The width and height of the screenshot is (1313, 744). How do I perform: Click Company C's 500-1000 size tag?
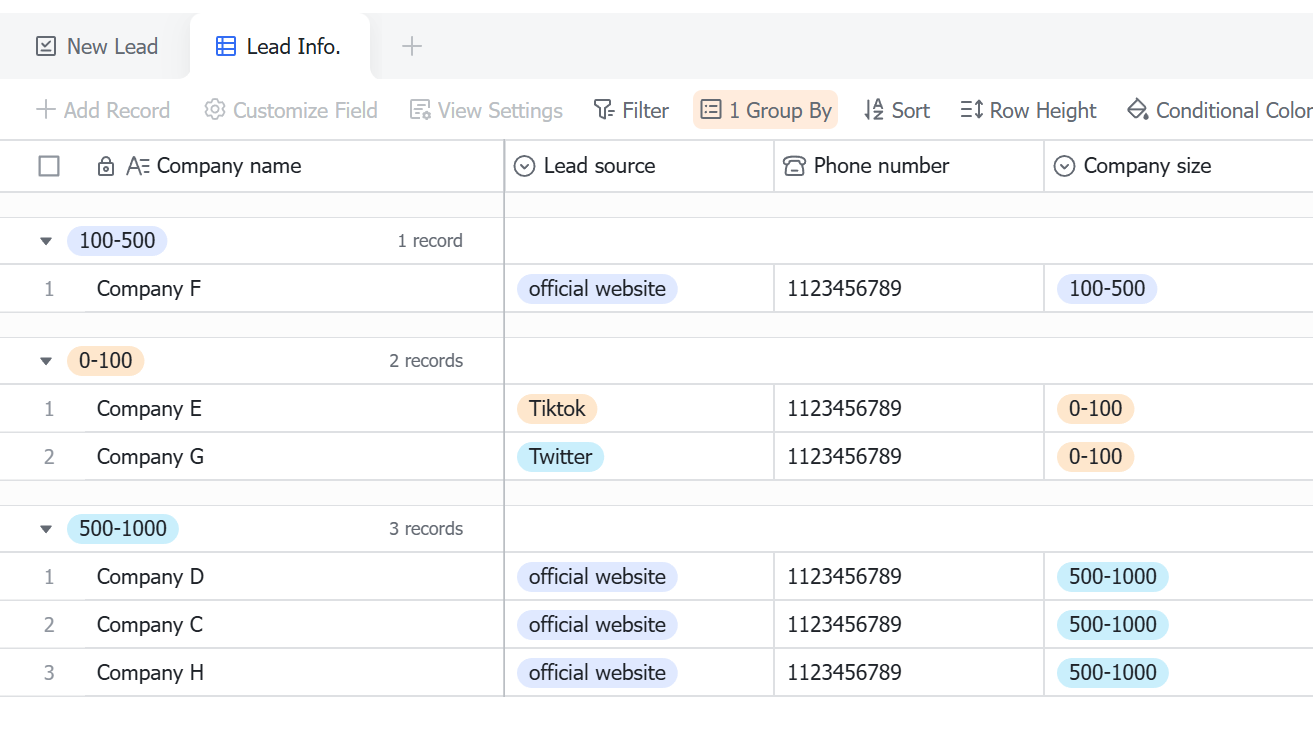coord(1113,625)
